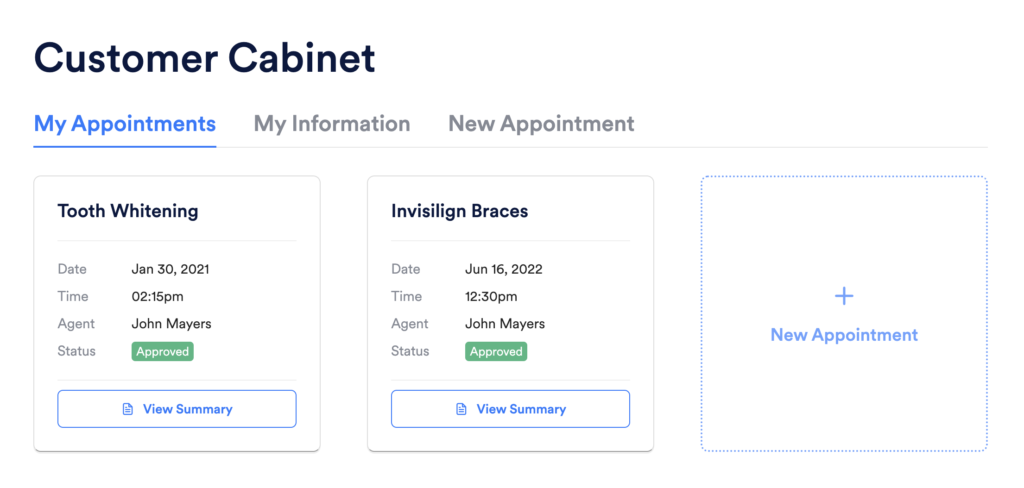Go to the New Appointment tab
The width and height of the screenshot is (1024, 488).
coord(541,124)
